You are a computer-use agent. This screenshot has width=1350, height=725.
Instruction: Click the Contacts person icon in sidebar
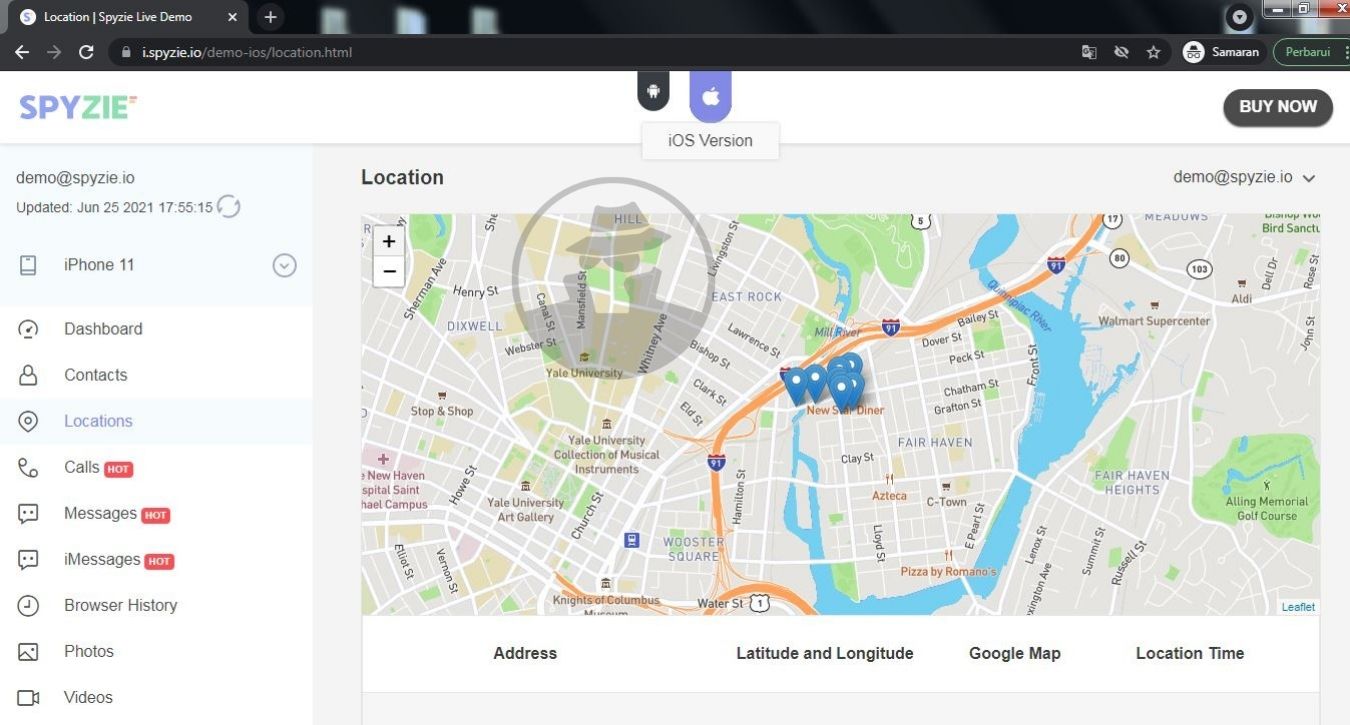pos(28,375)
